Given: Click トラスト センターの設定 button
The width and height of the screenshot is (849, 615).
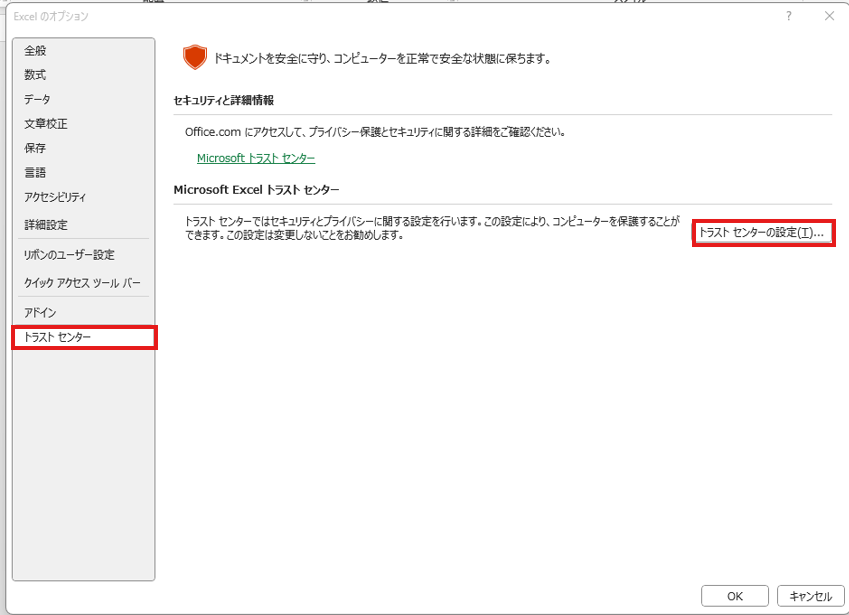Looking at the screenshot, I should (x=763, y=233).
